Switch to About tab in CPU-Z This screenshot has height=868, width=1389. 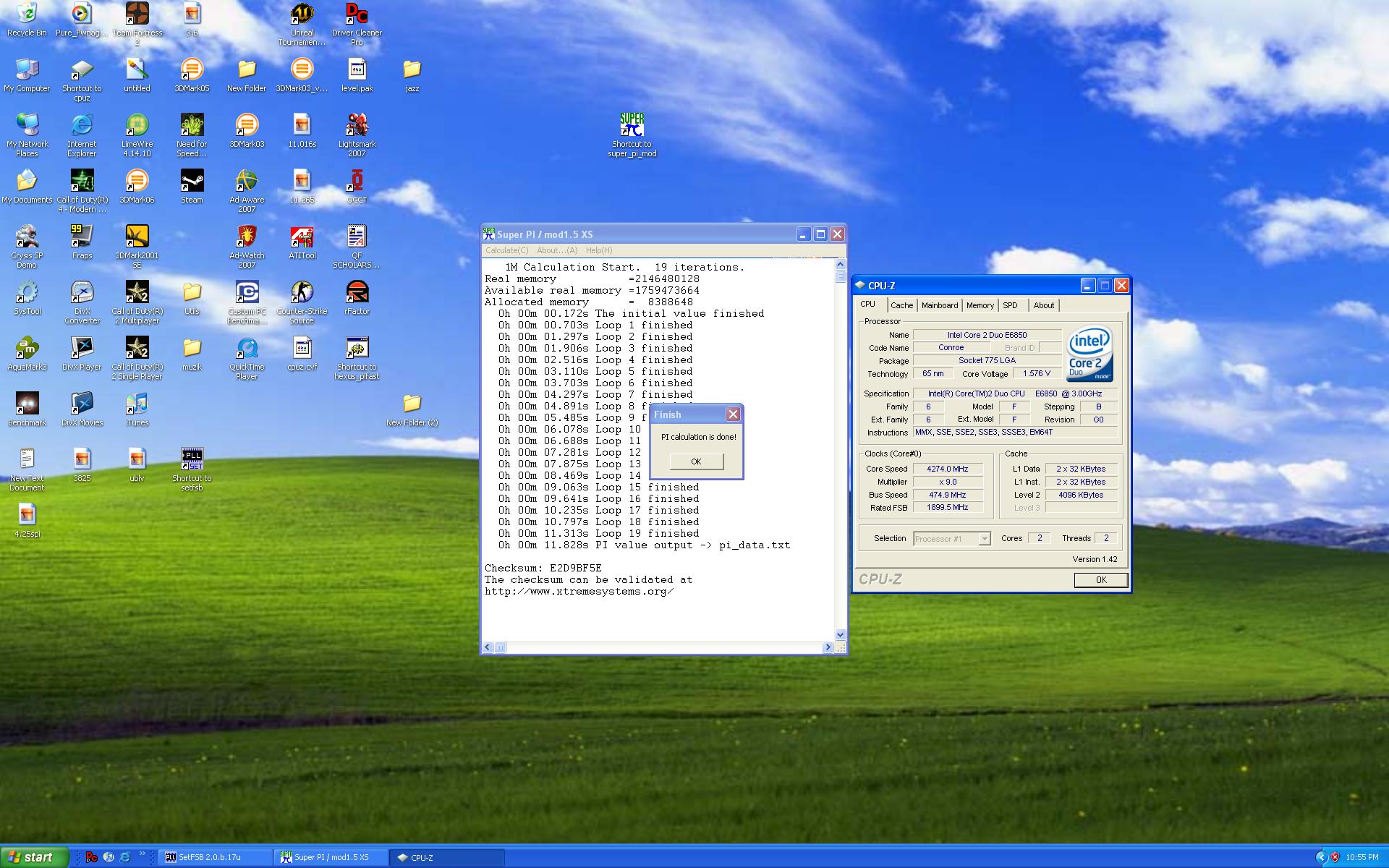pos(1043,305)
